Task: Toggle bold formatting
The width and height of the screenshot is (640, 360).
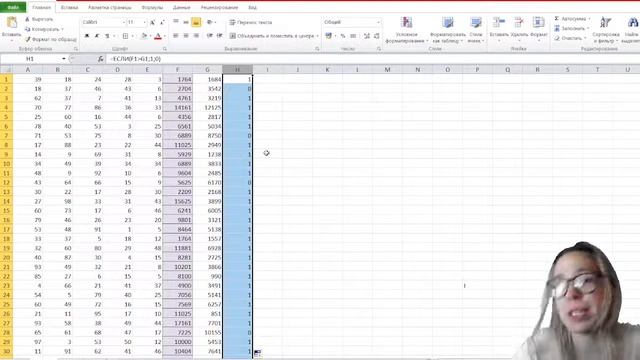Action: (x=87, y=36)
